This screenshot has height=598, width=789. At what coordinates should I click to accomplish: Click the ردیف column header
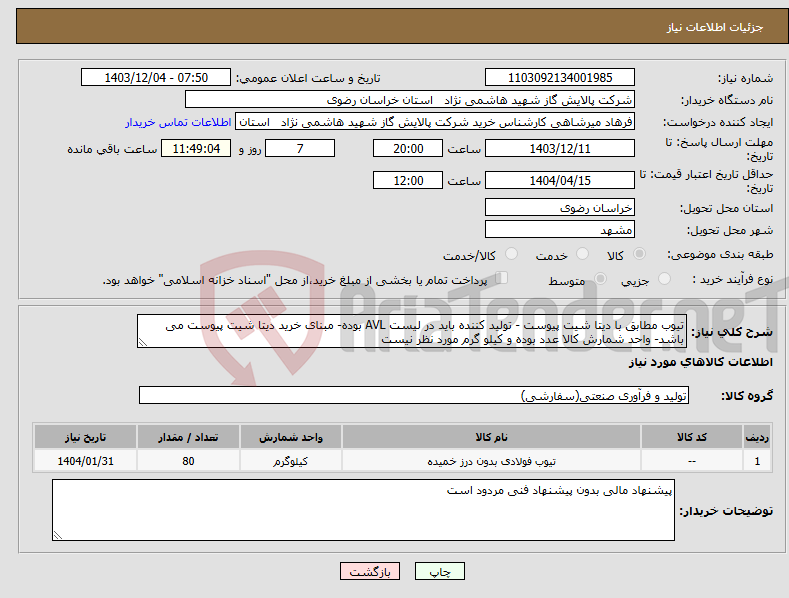757,437
